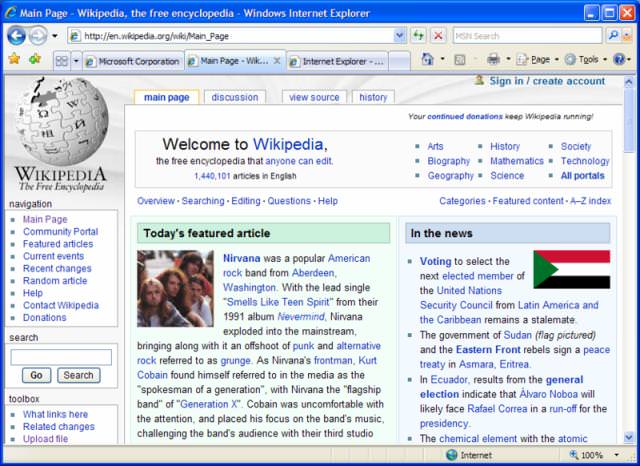Refresh the page using the green arrows icon
This screenshot has height=466, width=640.
pos(418,36)
